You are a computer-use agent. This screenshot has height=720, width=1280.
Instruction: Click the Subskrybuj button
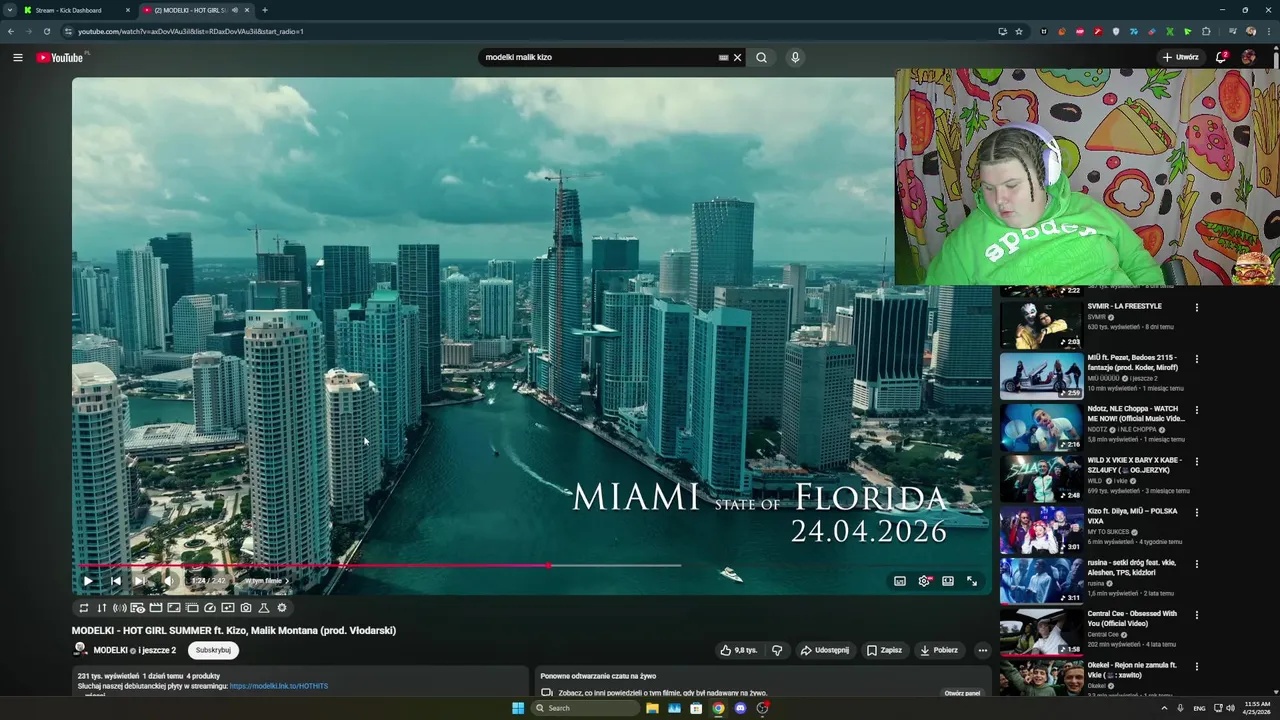coord(213,650)
